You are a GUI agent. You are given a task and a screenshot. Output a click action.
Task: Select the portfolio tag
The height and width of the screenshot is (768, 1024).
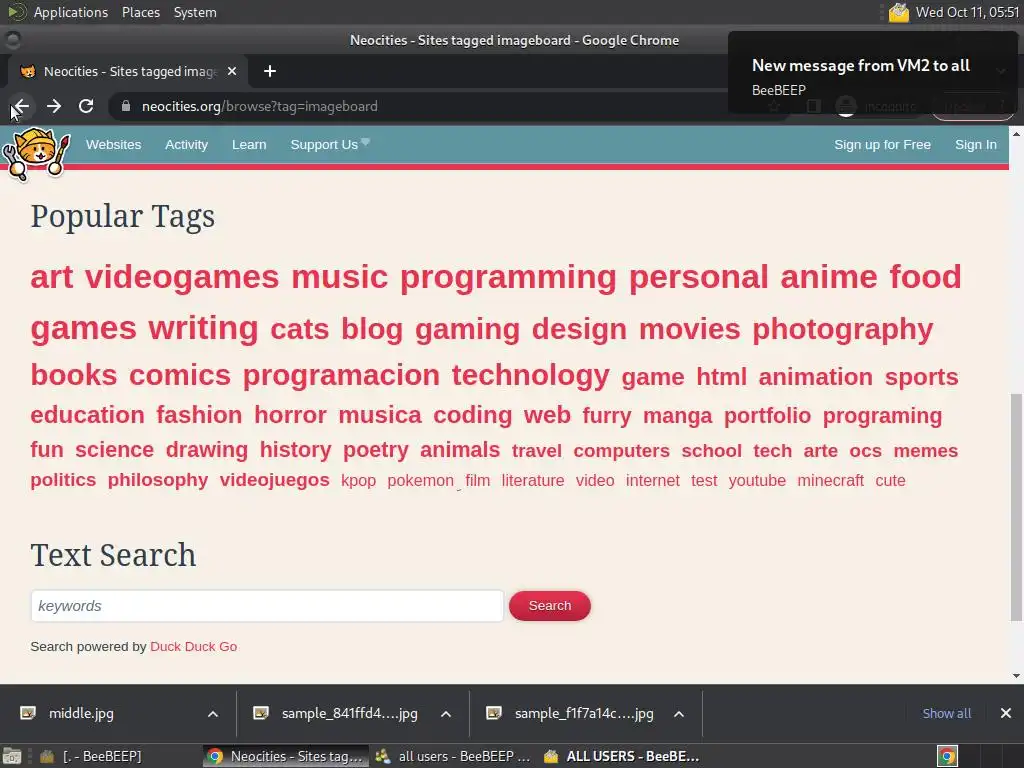767,416
